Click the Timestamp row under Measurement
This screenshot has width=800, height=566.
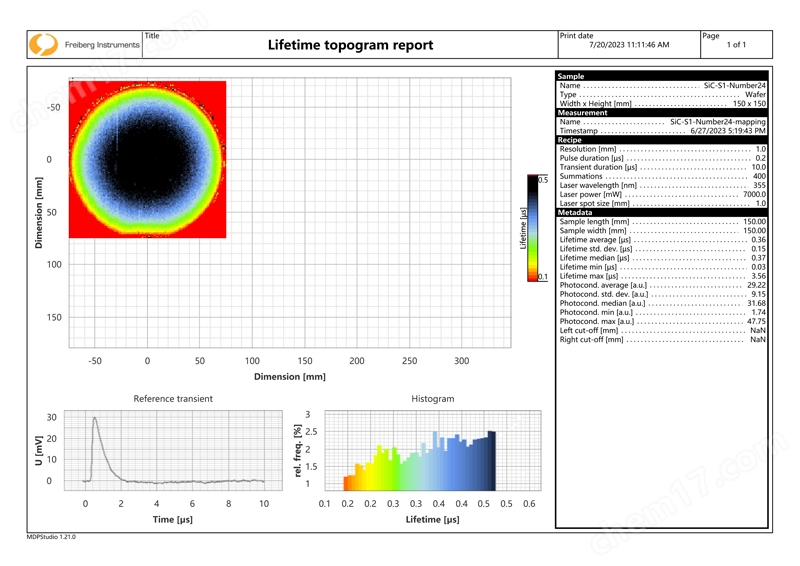click(x=662, y=131)
